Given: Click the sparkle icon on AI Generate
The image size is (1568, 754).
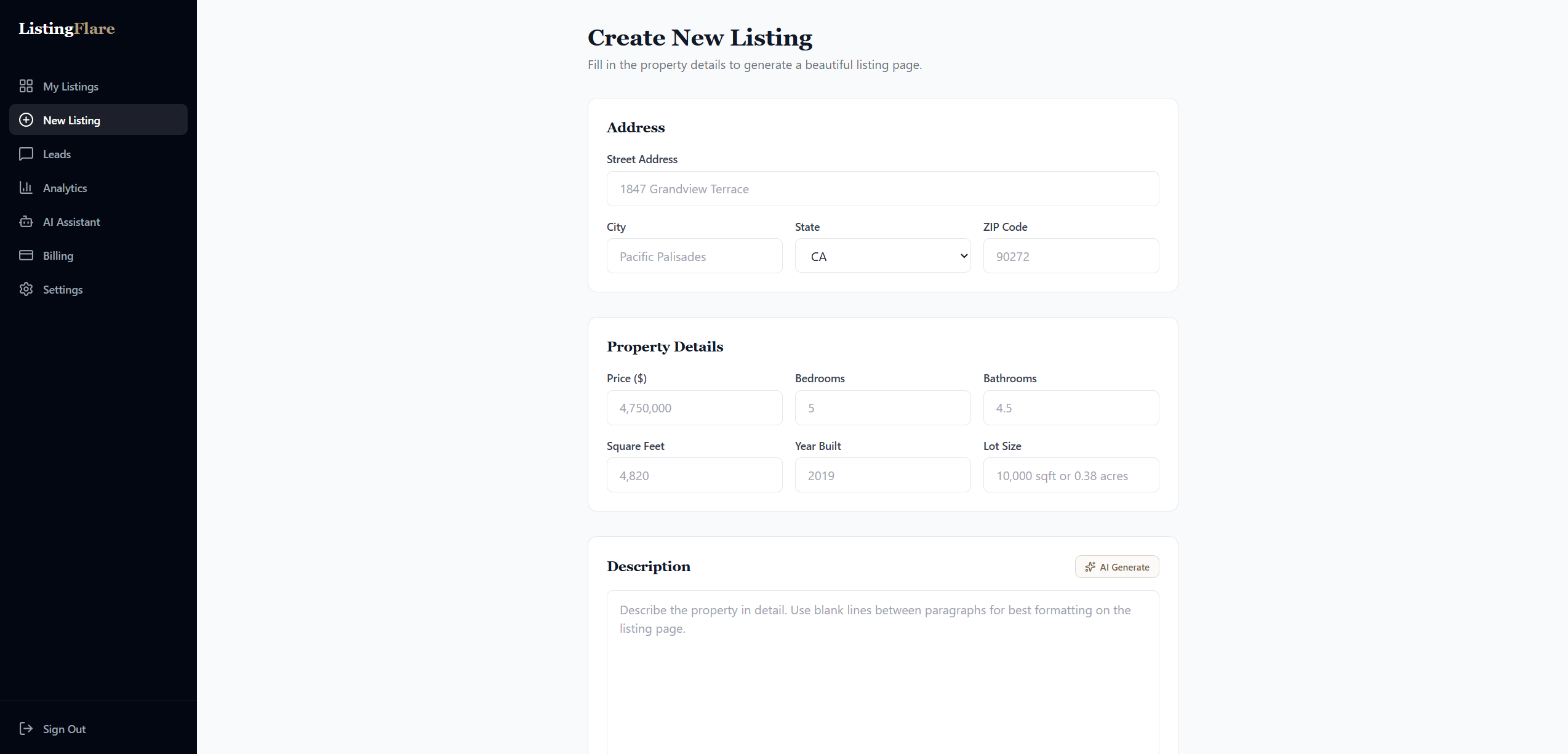Looking at the screenshot, I should pos(1090,567).
